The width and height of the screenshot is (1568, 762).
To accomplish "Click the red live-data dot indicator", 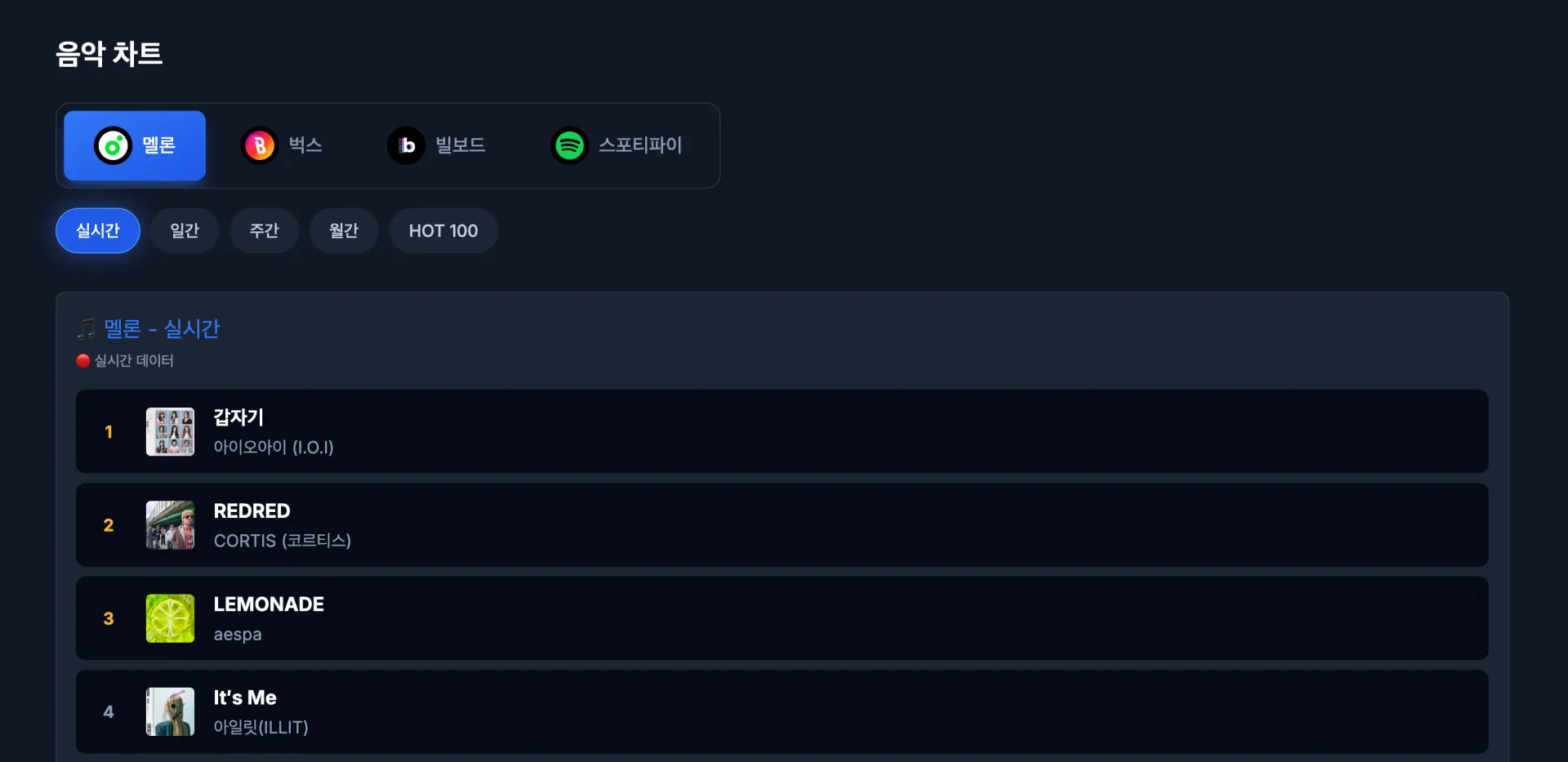I will pos(83,361).
